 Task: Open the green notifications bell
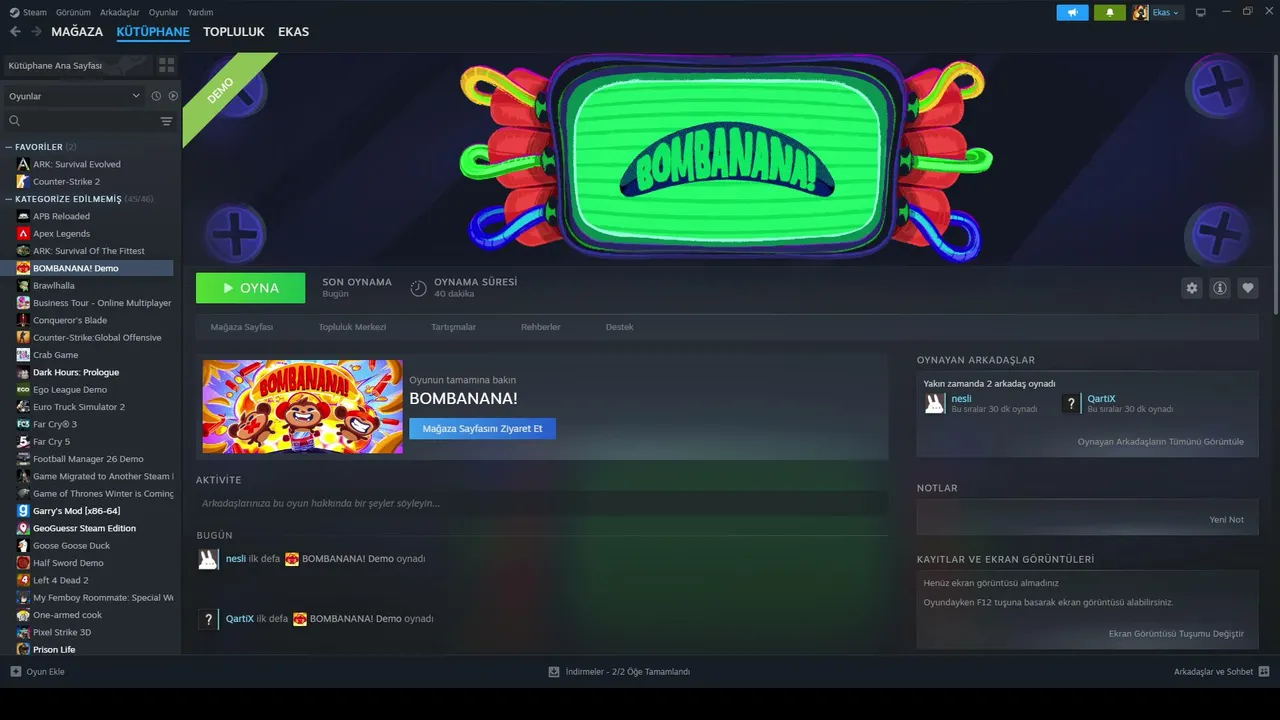tap(1109, 12)
